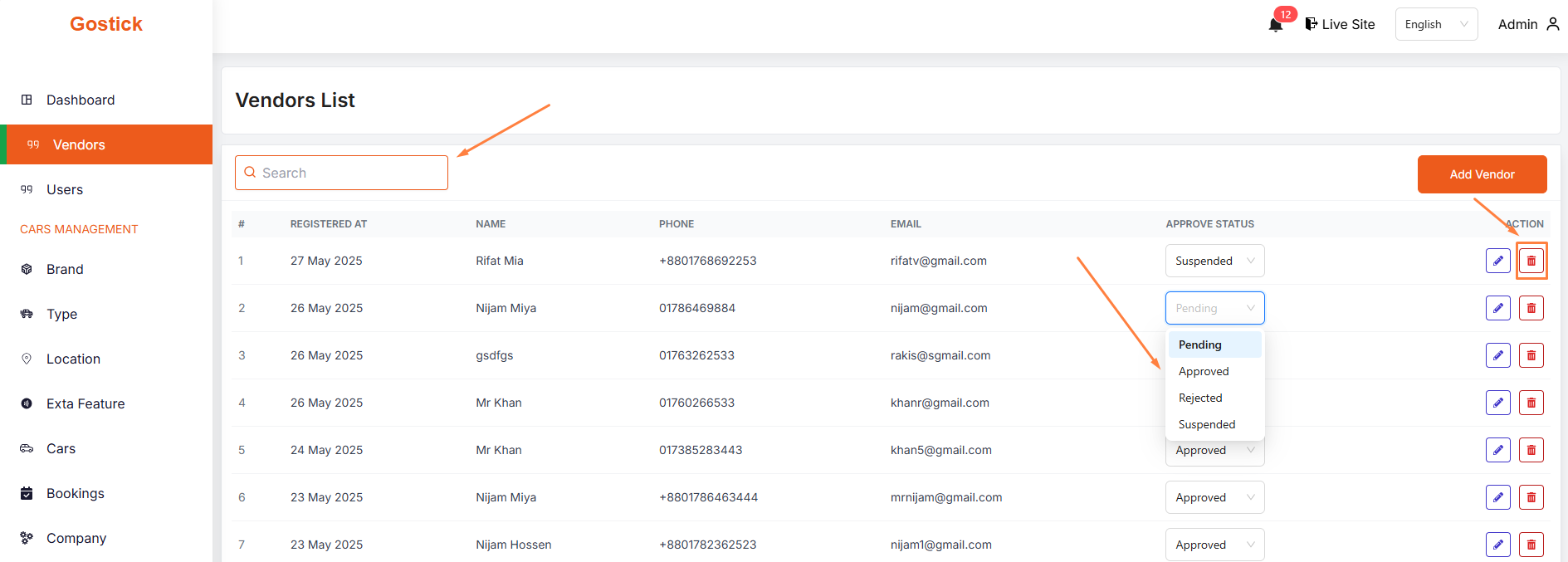This screenshot has width=1568, height=562.
Task: Pick Suspended in the open dropdown list
Action: pos(1207,424)
